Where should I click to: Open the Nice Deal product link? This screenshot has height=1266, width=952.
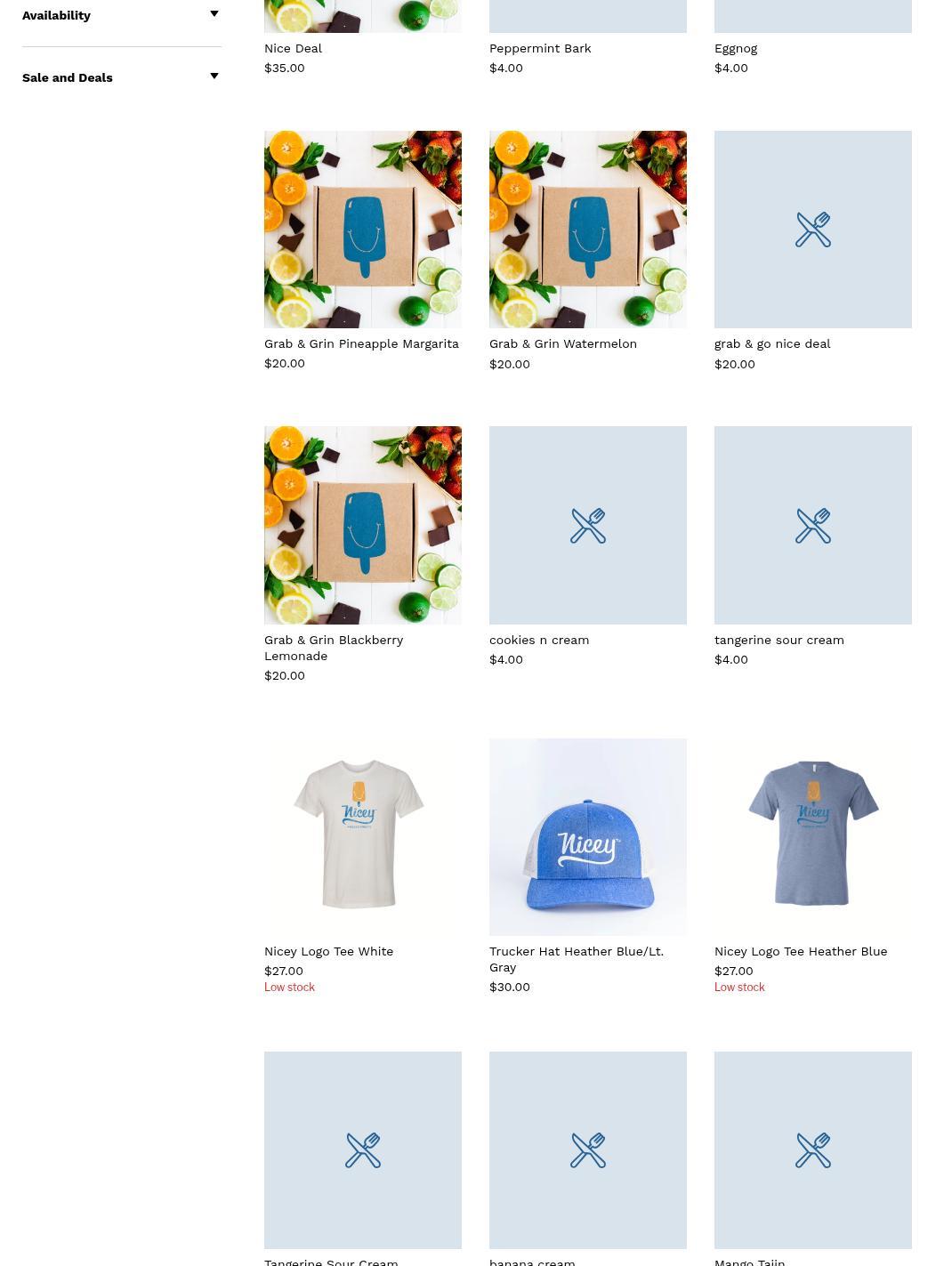tap(293, 48)
